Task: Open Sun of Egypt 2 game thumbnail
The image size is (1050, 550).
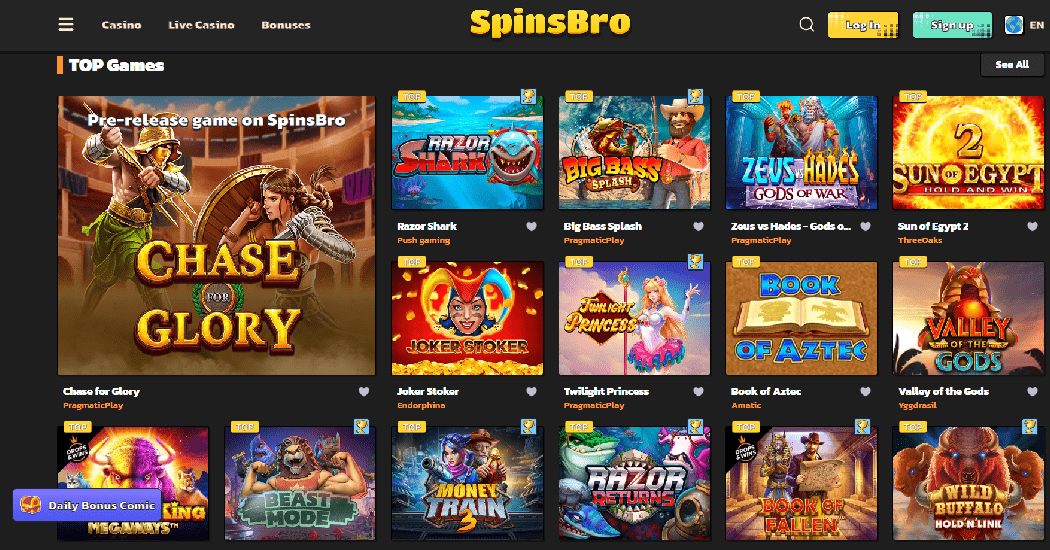Action: coord(968,152)
